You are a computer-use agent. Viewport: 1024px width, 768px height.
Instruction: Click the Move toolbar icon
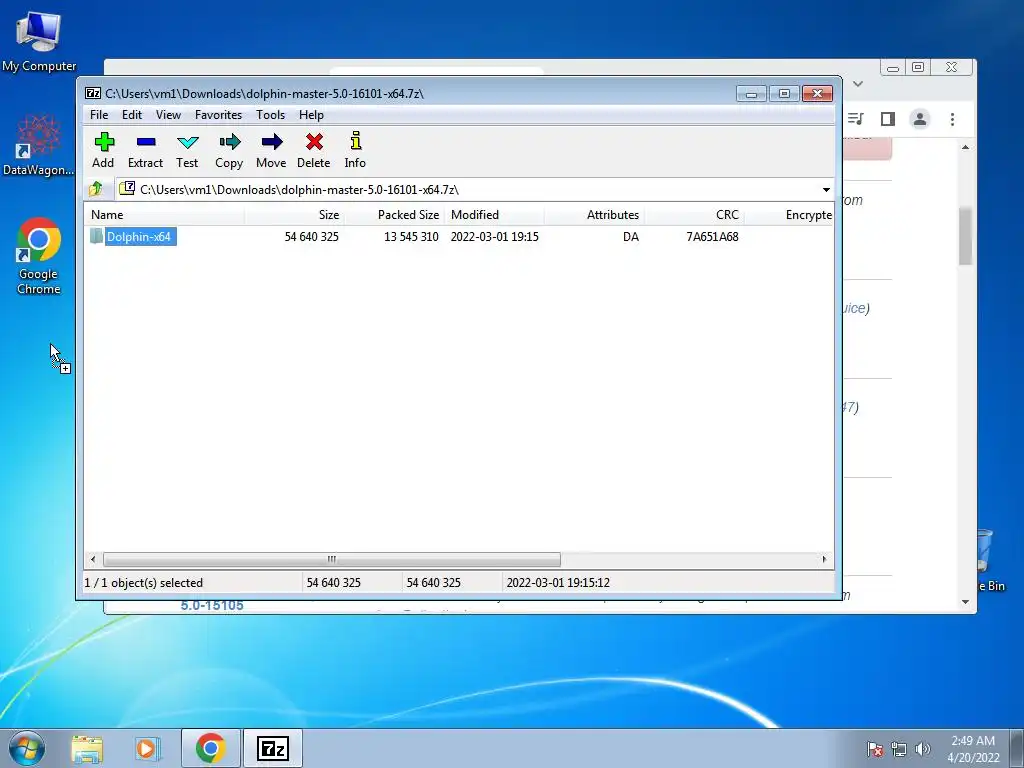(x=271, y=150)
